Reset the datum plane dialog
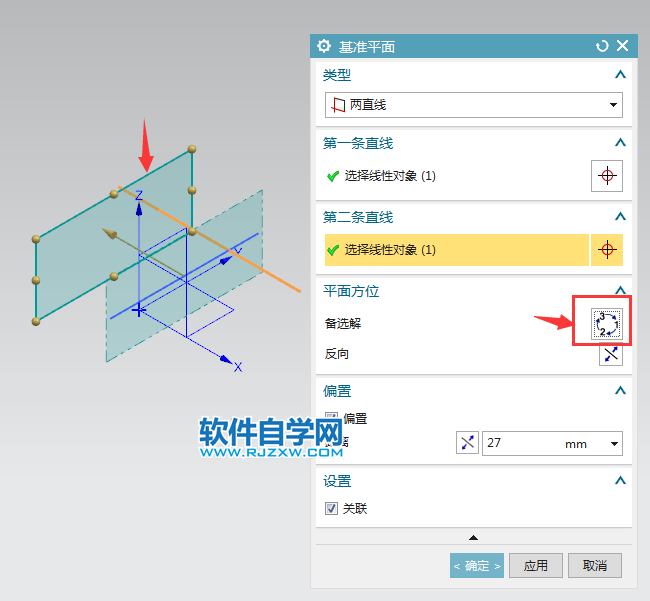This screenshot has width=650, height=601. [x=602, y=46]
